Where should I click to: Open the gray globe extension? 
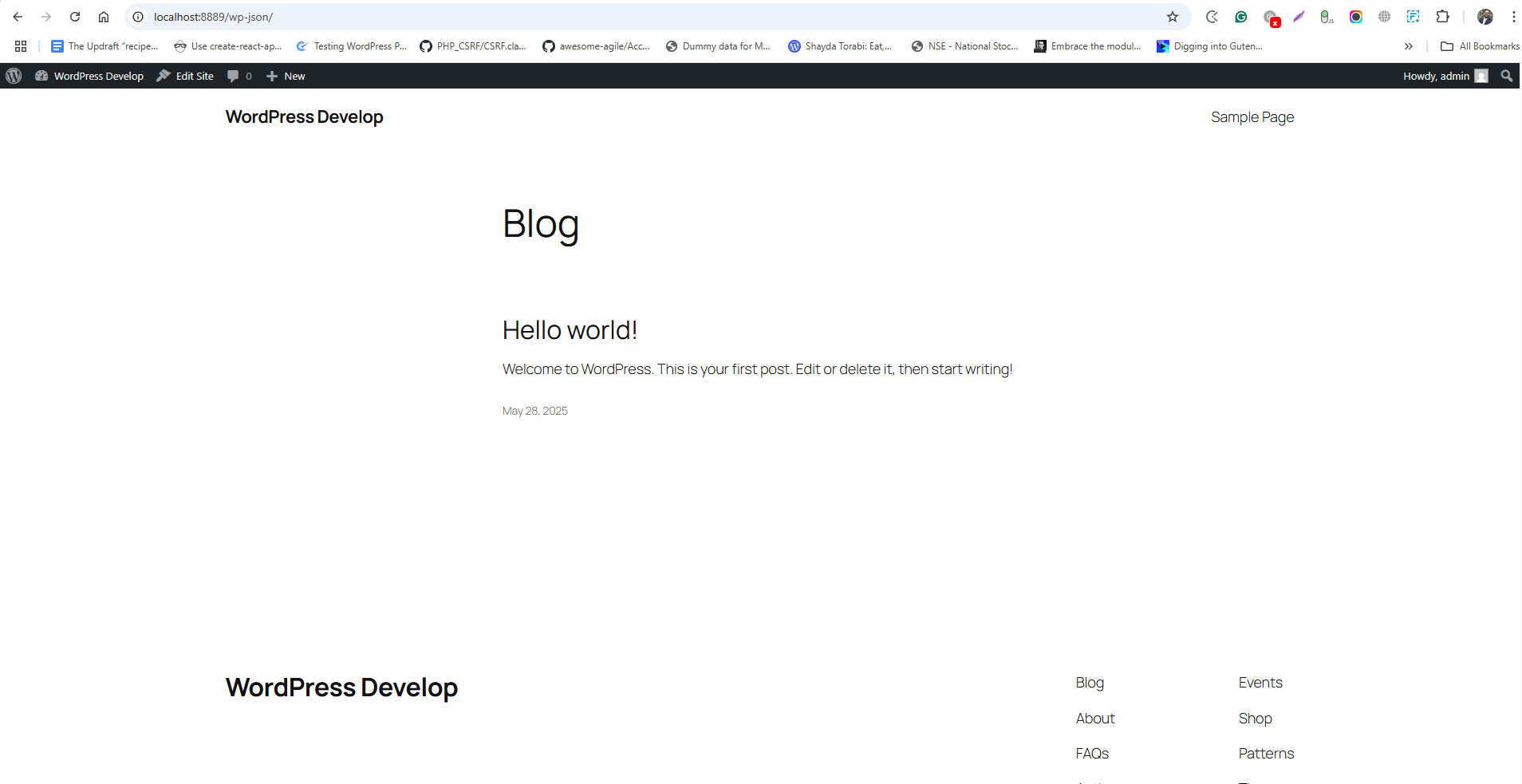pos(1385,17)
